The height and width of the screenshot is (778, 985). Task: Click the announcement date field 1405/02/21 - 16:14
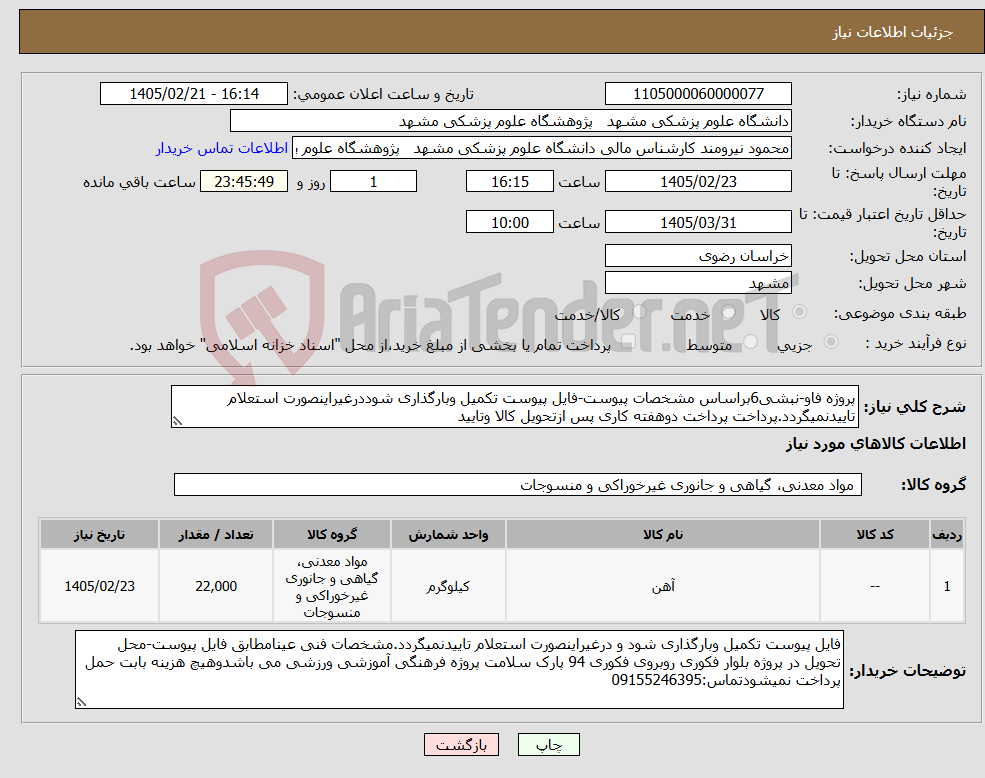tap(193, 94)
